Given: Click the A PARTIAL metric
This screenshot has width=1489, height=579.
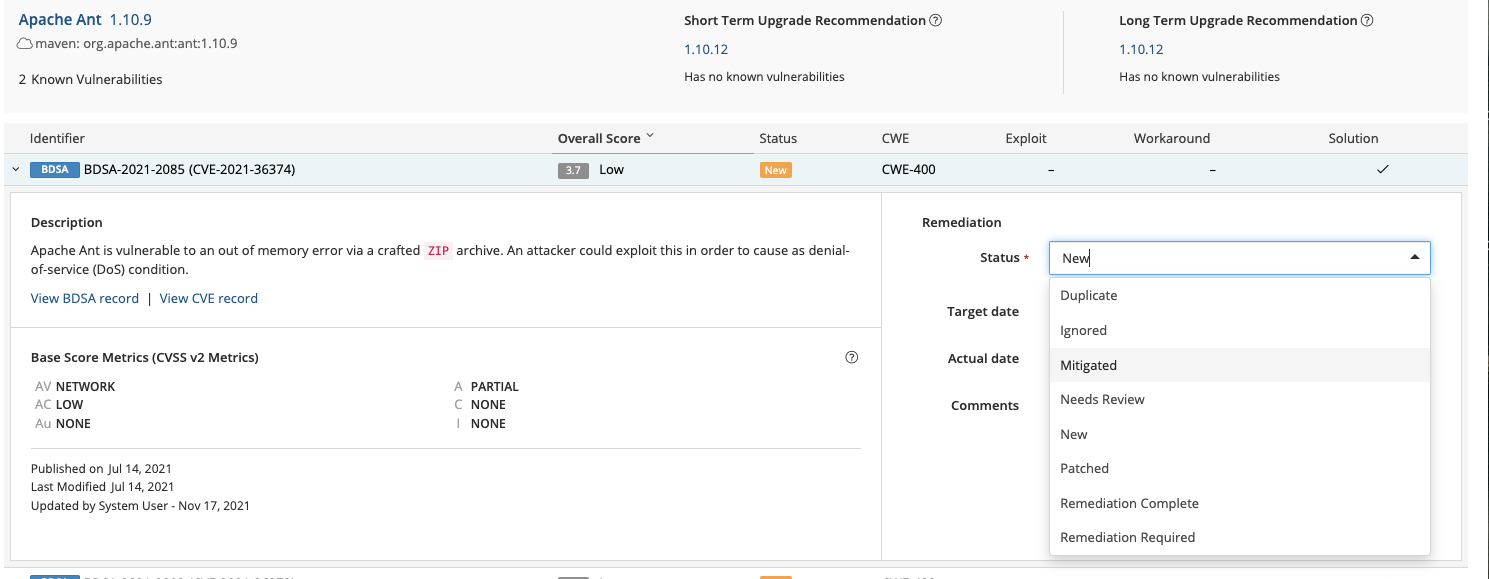Looking at the screenshot, I should (487, 386).
